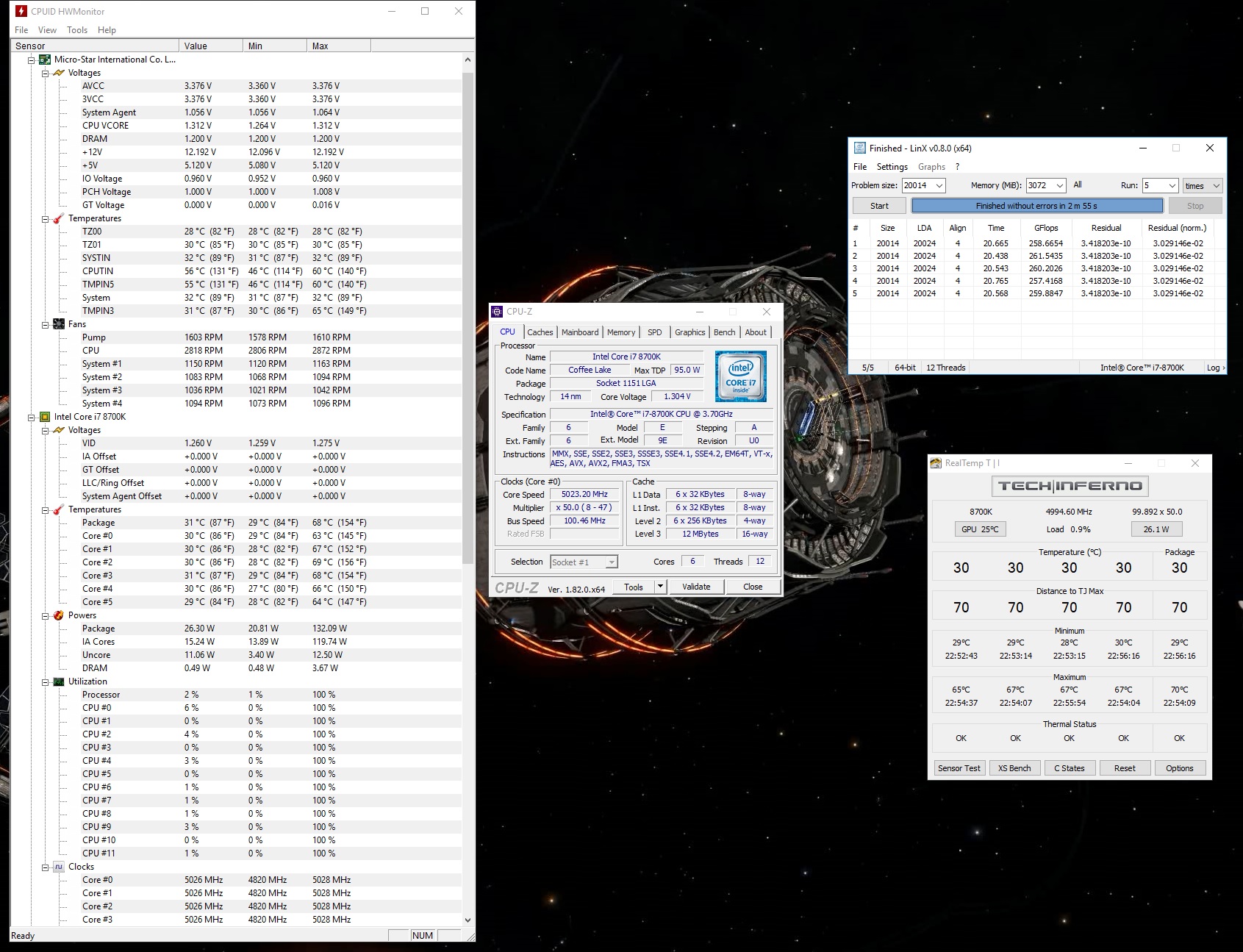Click the GPU 25°C button in RealTemp
The image size is (1243, 952).
pyautogui.click(x=980, y=529)
